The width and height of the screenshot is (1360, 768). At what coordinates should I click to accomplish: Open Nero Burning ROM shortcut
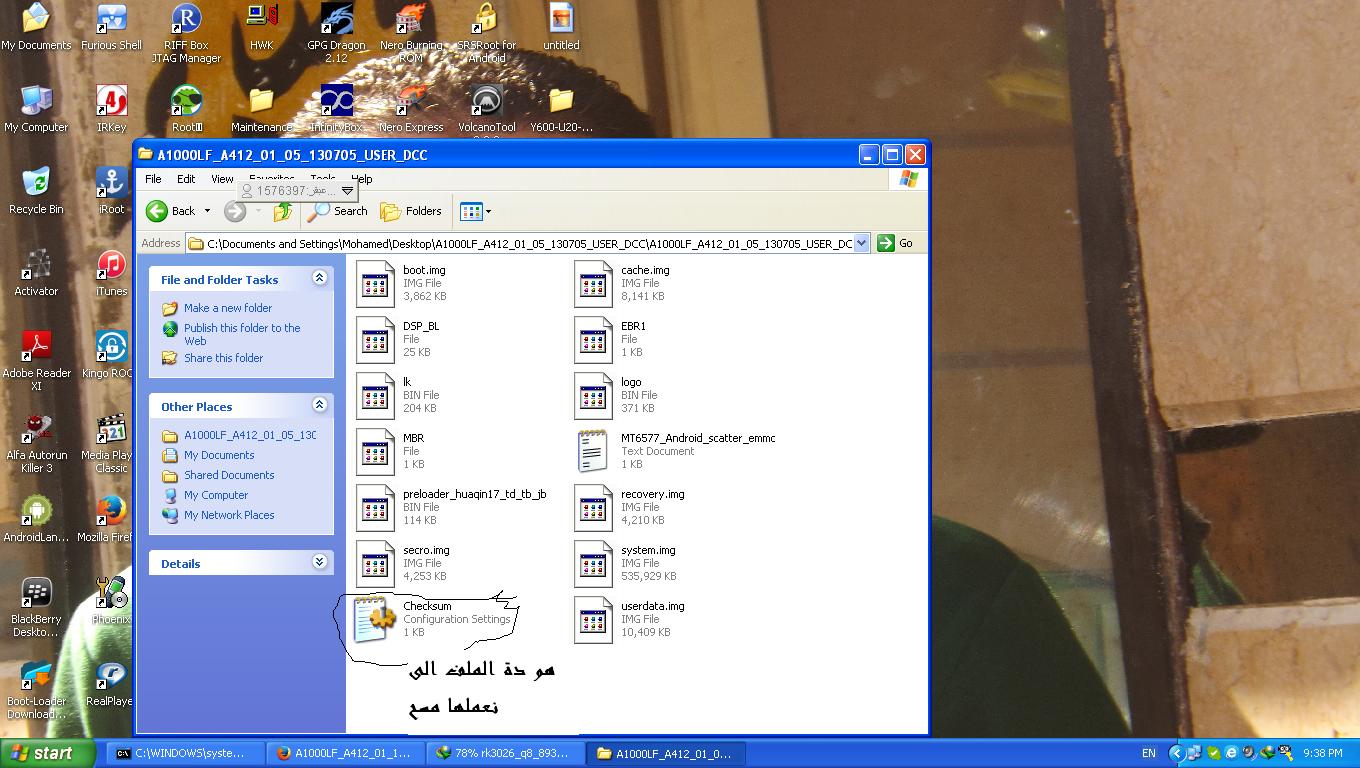tap(411, 32)
